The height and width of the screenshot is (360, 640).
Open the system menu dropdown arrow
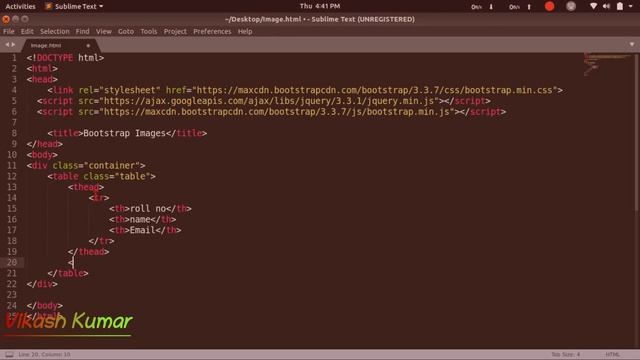click(631, 6)
